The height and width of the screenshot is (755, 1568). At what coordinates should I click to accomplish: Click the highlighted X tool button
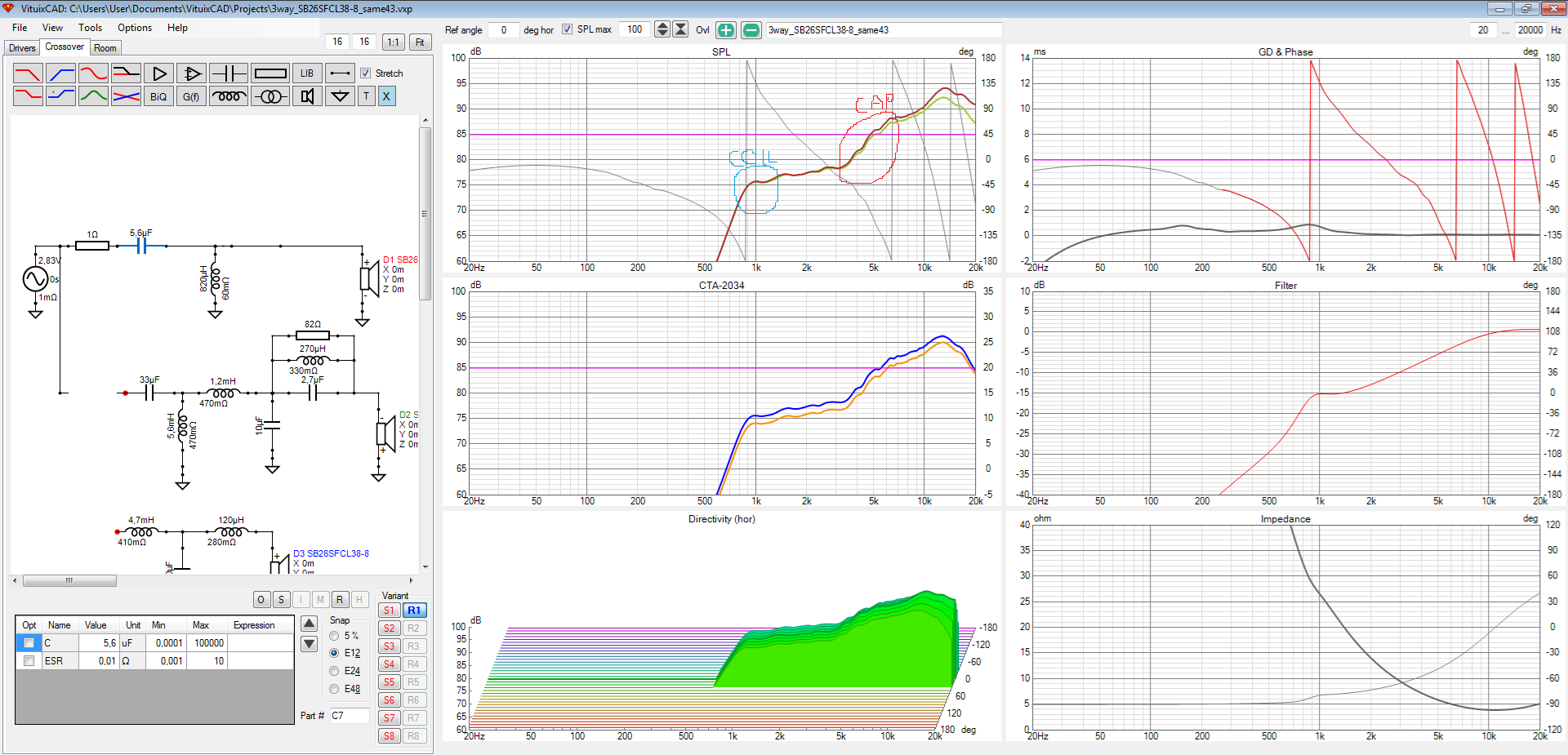(x=386, y=96)
